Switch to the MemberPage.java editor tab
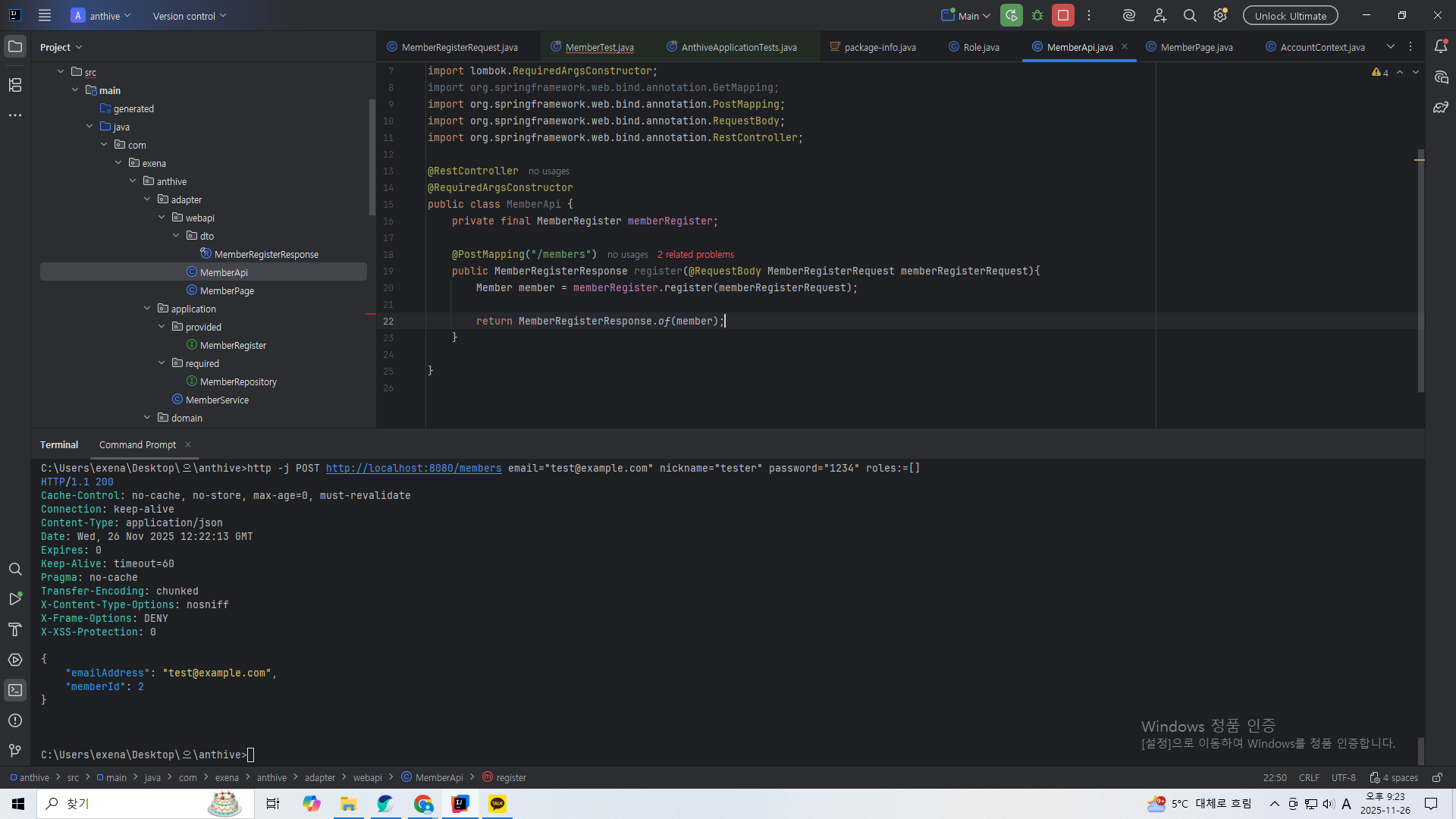 tap(1196, 47)
